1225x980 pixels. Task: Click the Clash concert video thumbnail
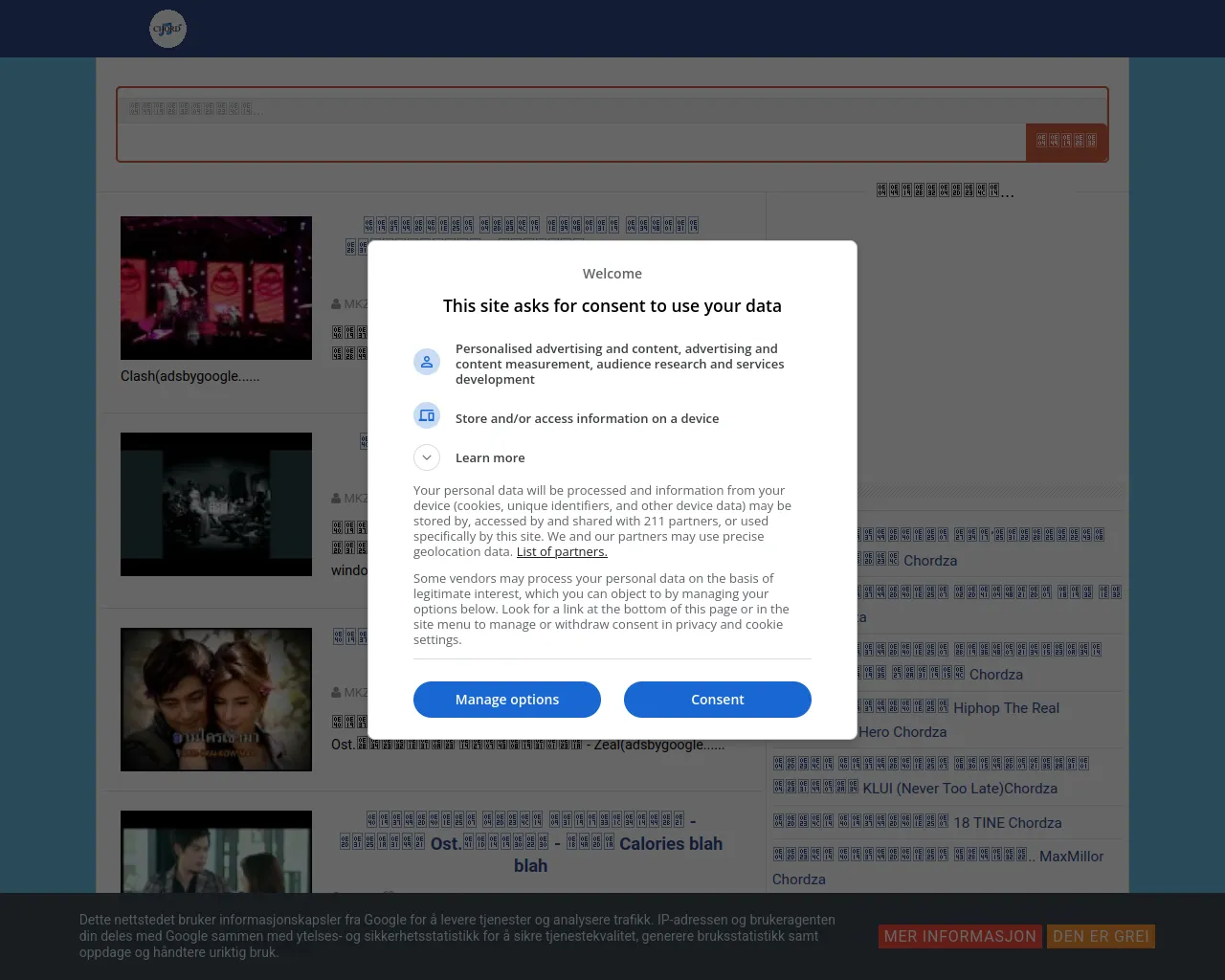(x=215, y=287)
